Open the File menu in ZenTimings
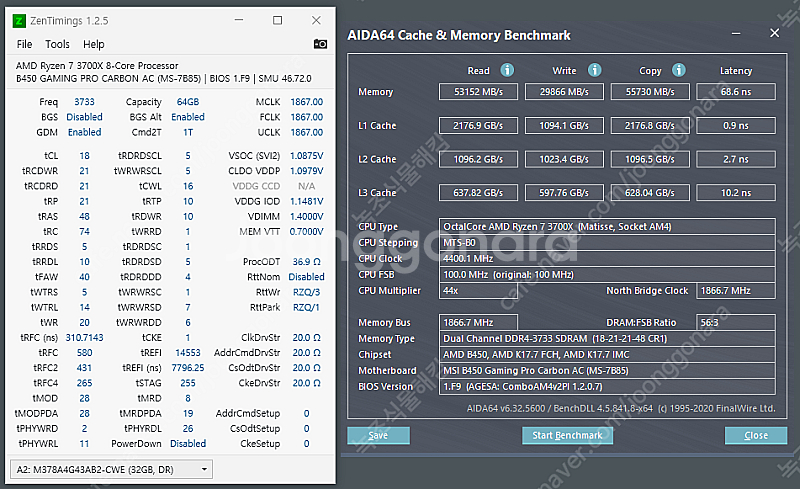Viewport: 800px width, 489px height. [24, 44]
